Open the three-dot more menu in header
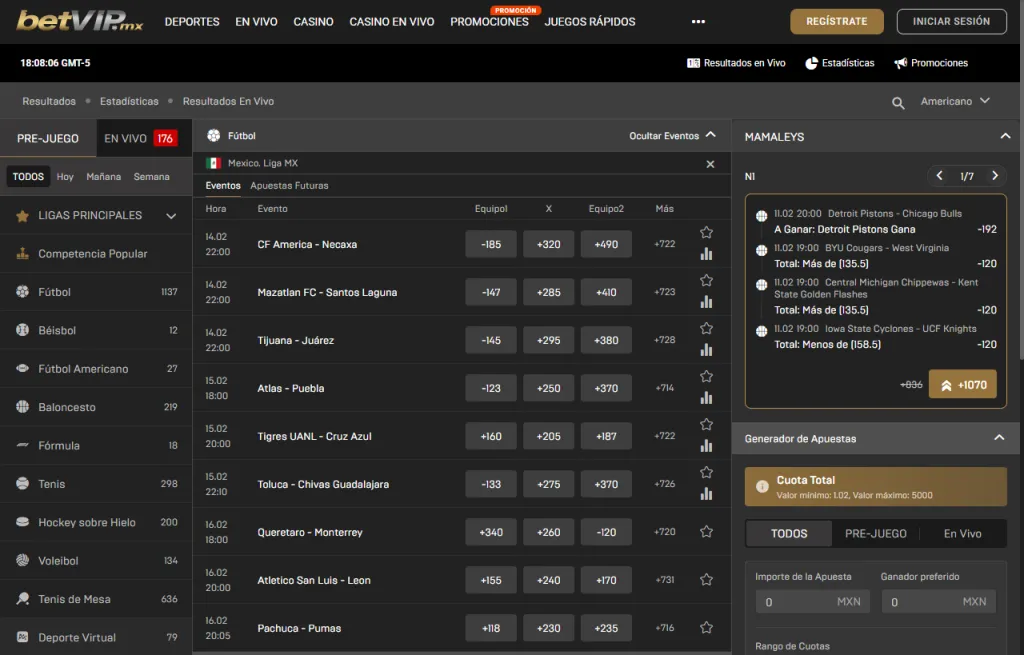The height and width of the screenshot is (655, 1024). coord(698,21)
